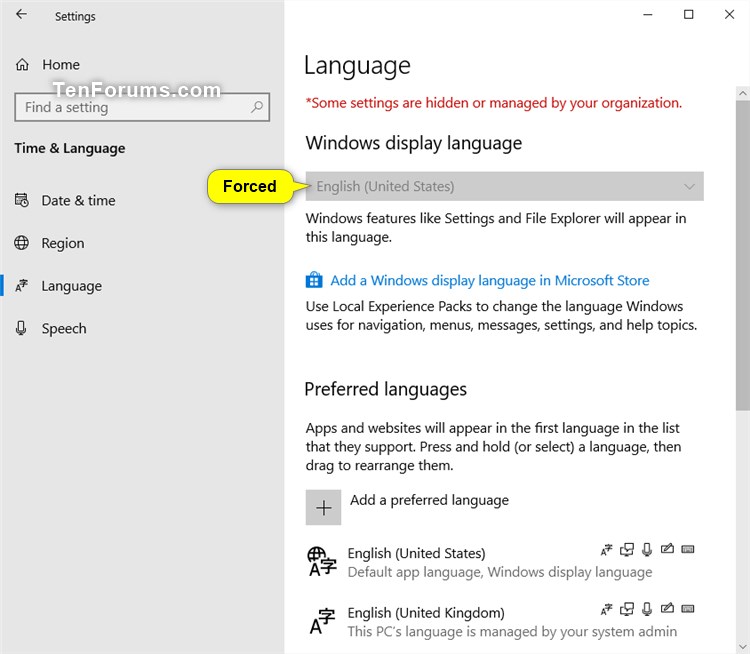Open the Windows display language dropdown
The width and height of the screenshot is (750, 654).
(x=505, y=186)
